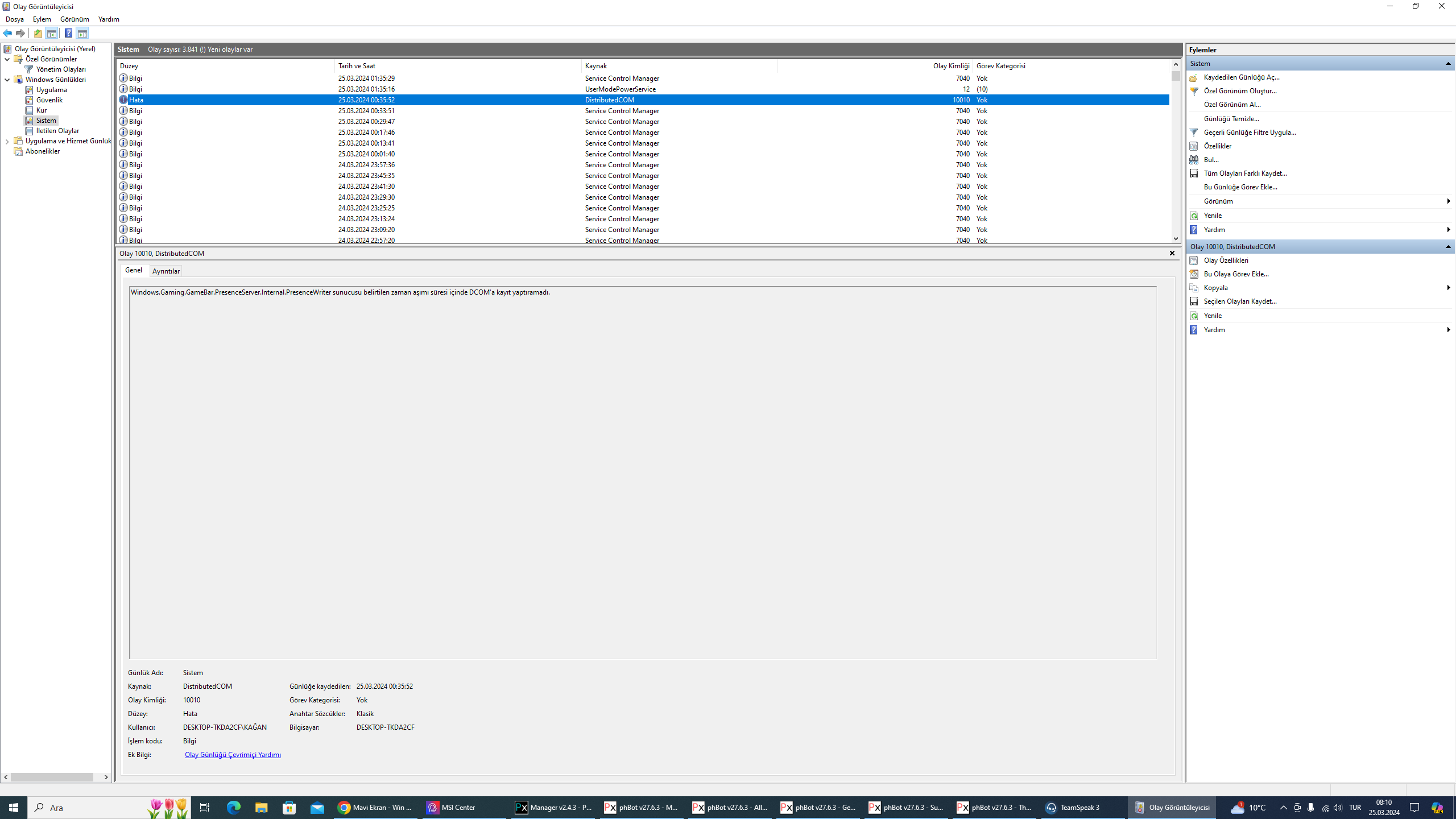Switch to Chrome Mavi Ekran window
The width and height of the screenshot is (1456, 819).
coord(376,808)
